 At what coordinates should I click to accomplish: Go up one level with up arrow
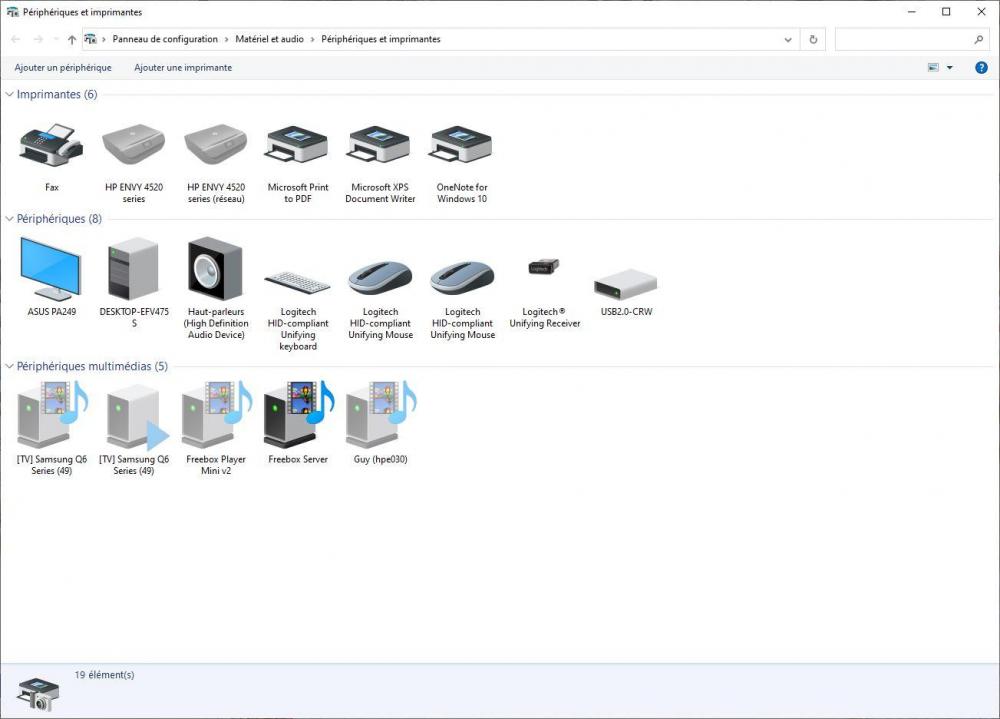(x=72, y=40)
